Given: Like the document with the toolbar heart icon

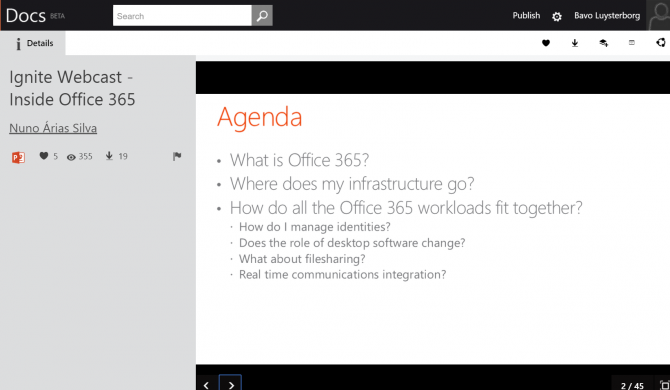Looking at the screenshot, I should (x=546, y=43).
